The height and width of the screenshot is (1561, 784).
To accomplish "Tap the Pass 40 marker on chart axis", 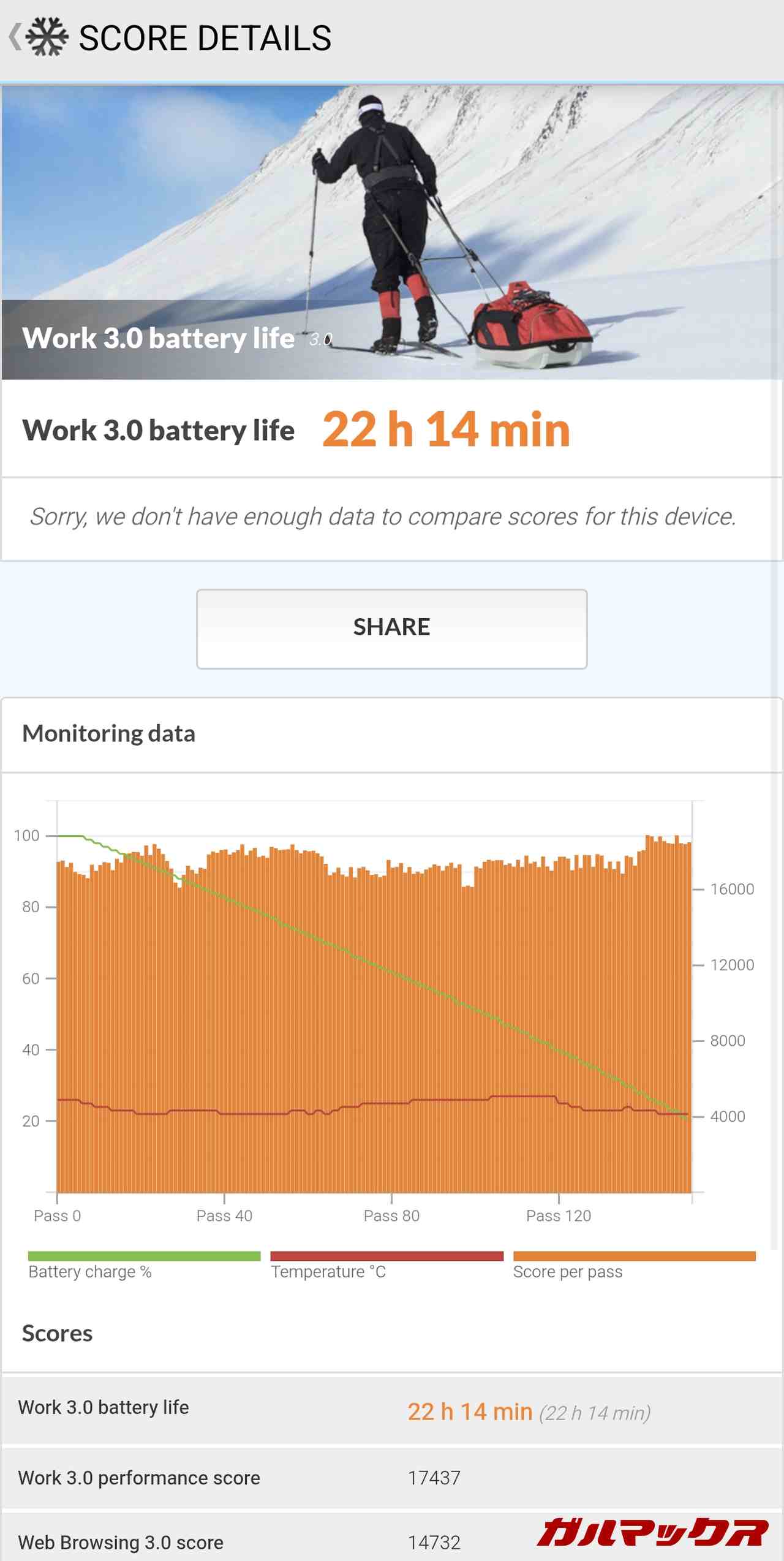I will 224,1215.
